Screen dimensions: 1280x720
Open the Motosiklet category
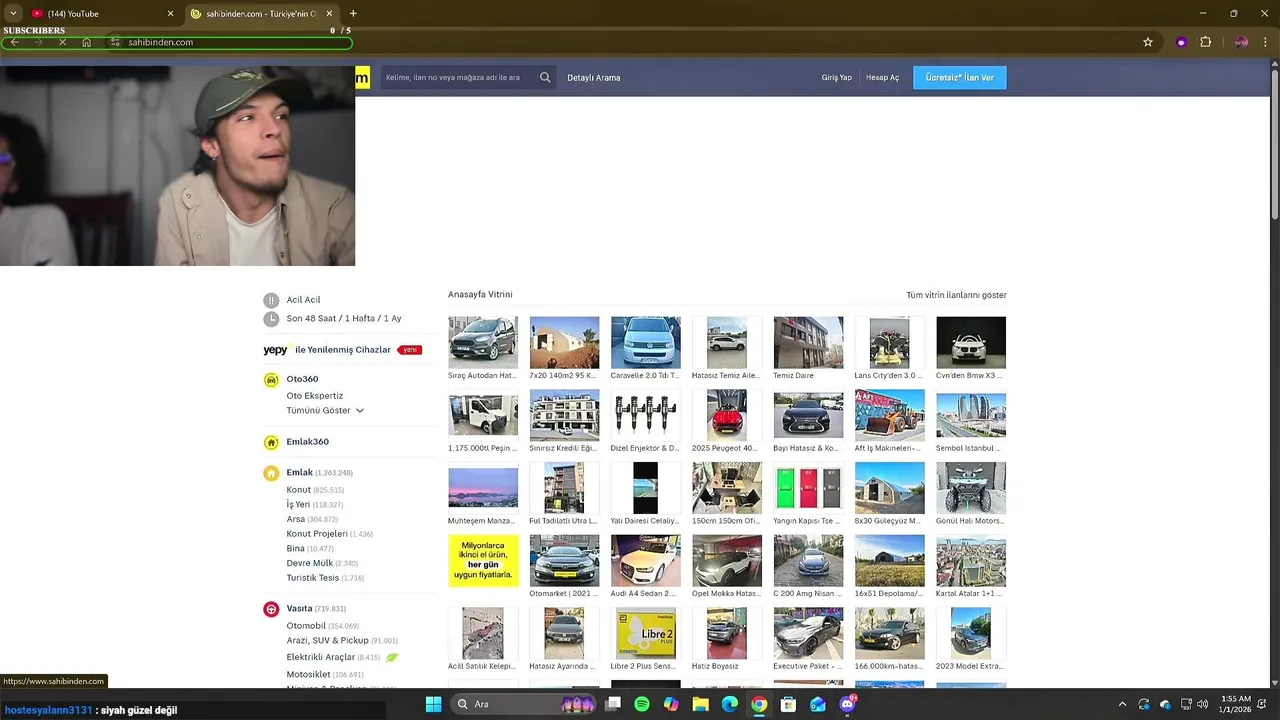click(x=309, y=675)
